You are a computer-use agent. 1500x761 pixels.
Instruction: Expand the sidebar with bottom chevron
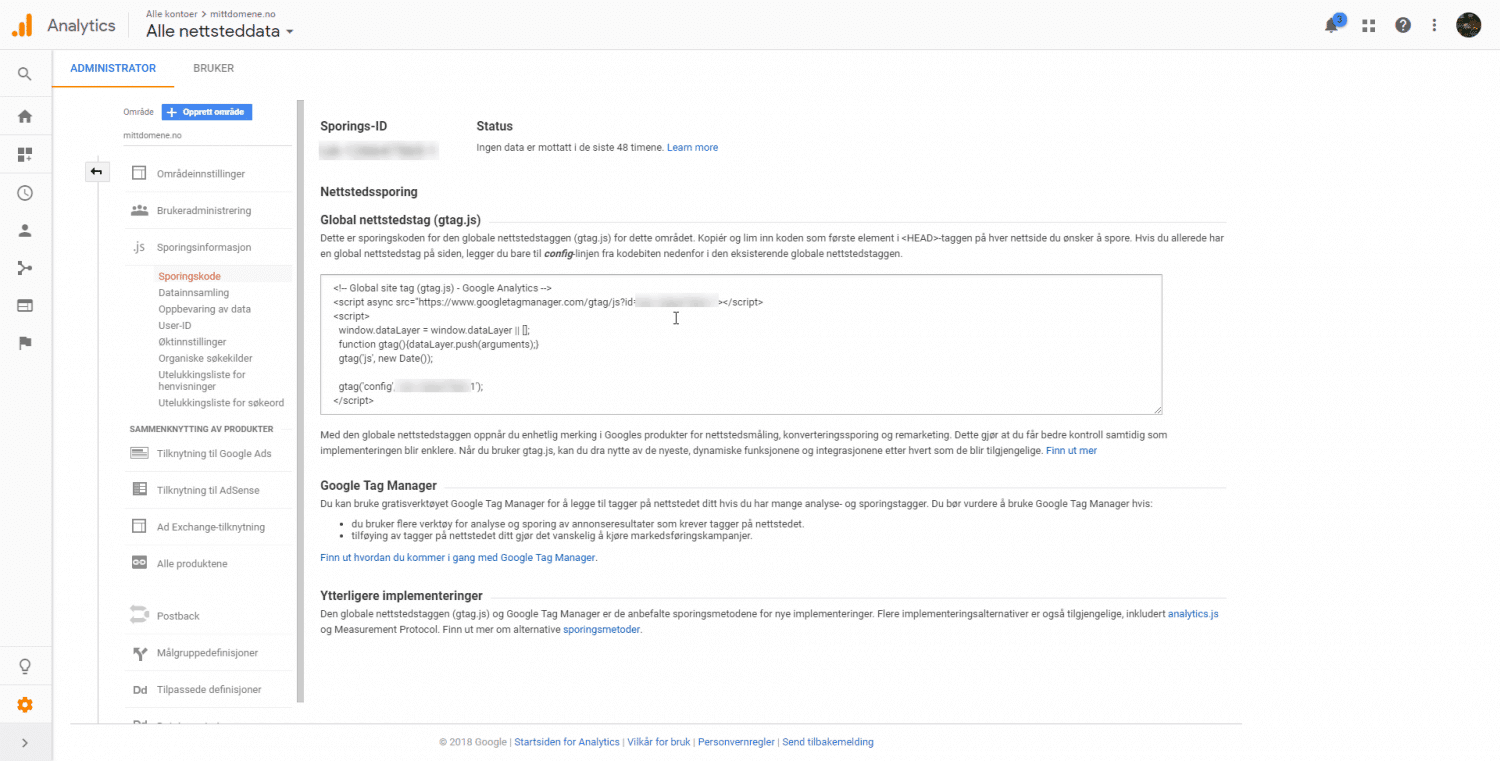(25, 743)
